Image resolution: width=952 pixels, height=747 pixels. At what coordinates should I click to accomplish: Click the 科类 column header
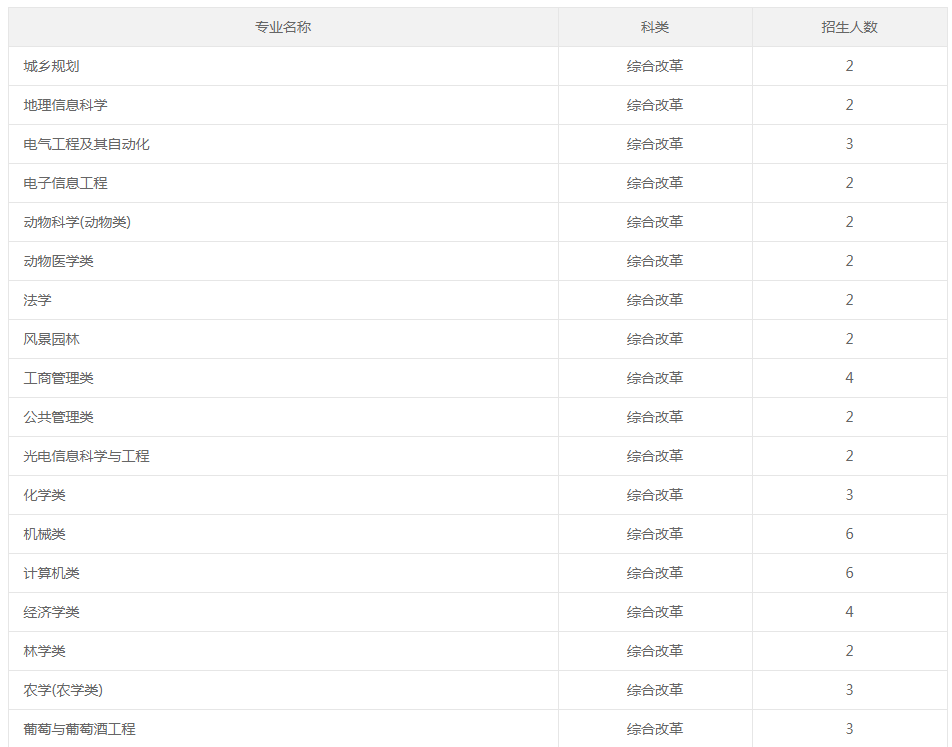[654, 27]
